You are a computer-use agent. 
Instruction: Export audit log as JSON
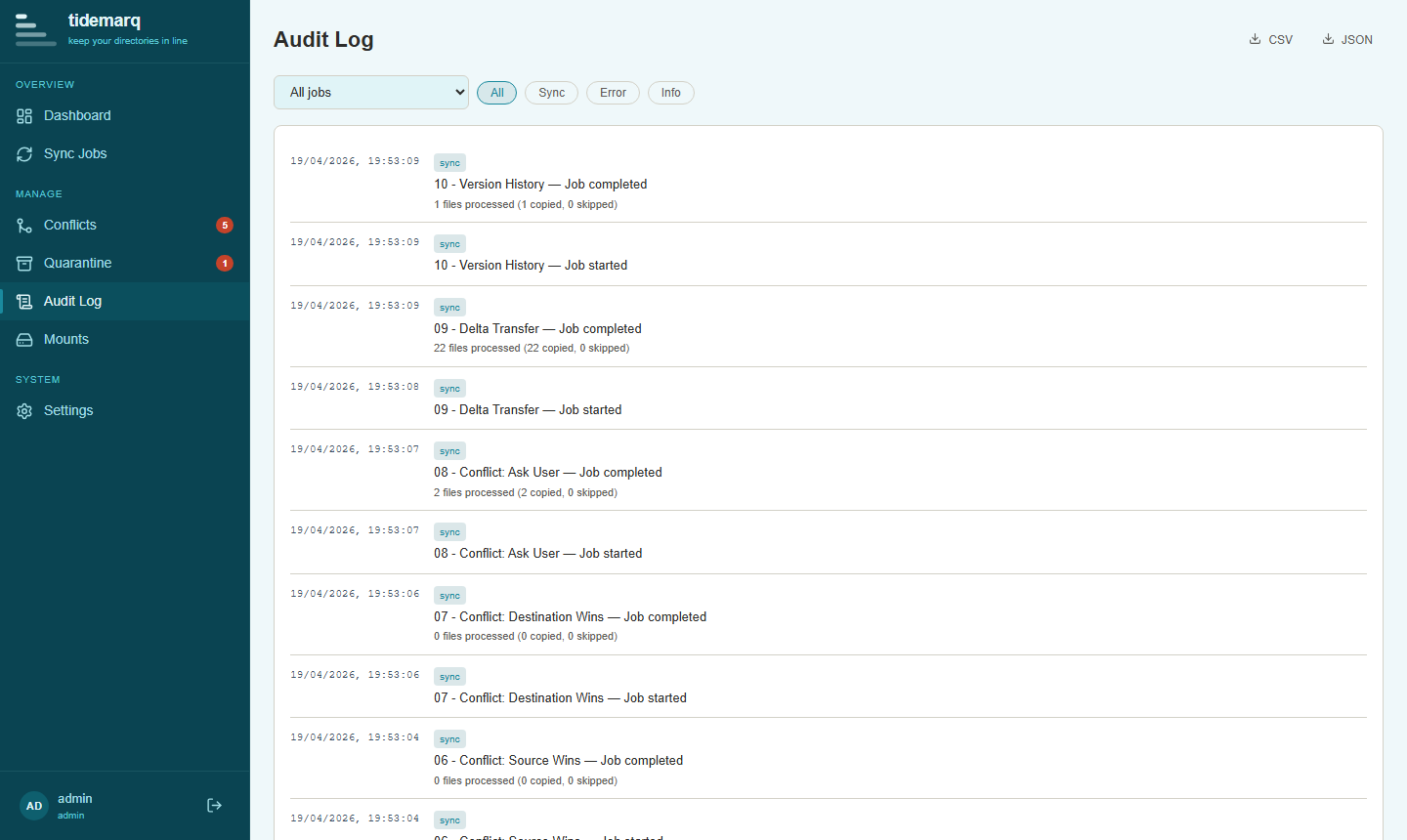(x=1347, y=40)
